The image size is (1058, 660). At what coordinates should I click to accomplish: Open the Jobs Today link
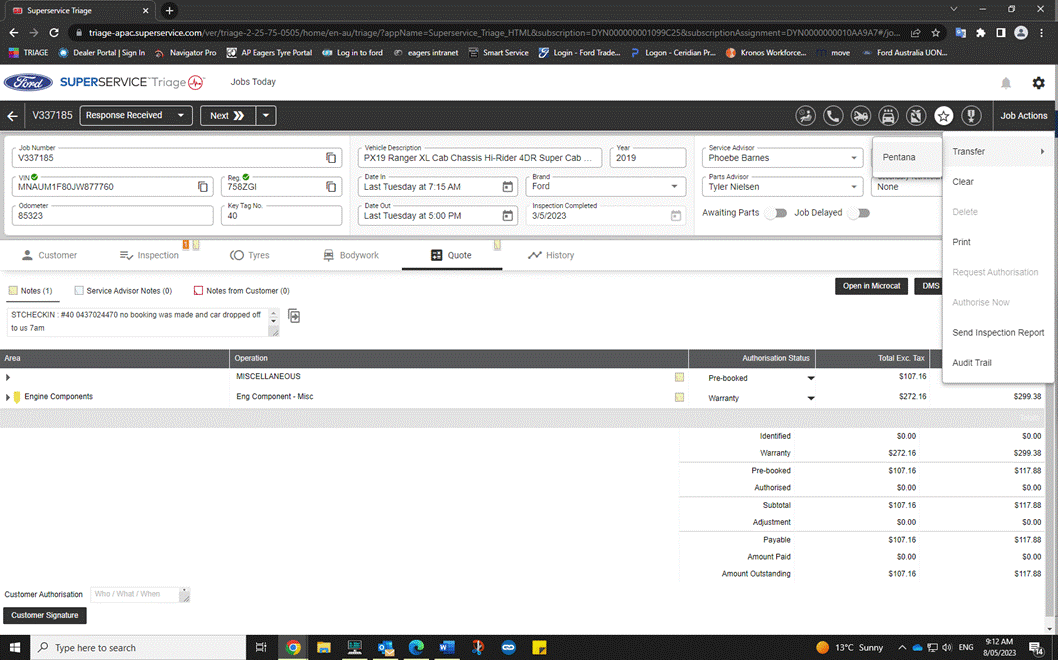253,82
